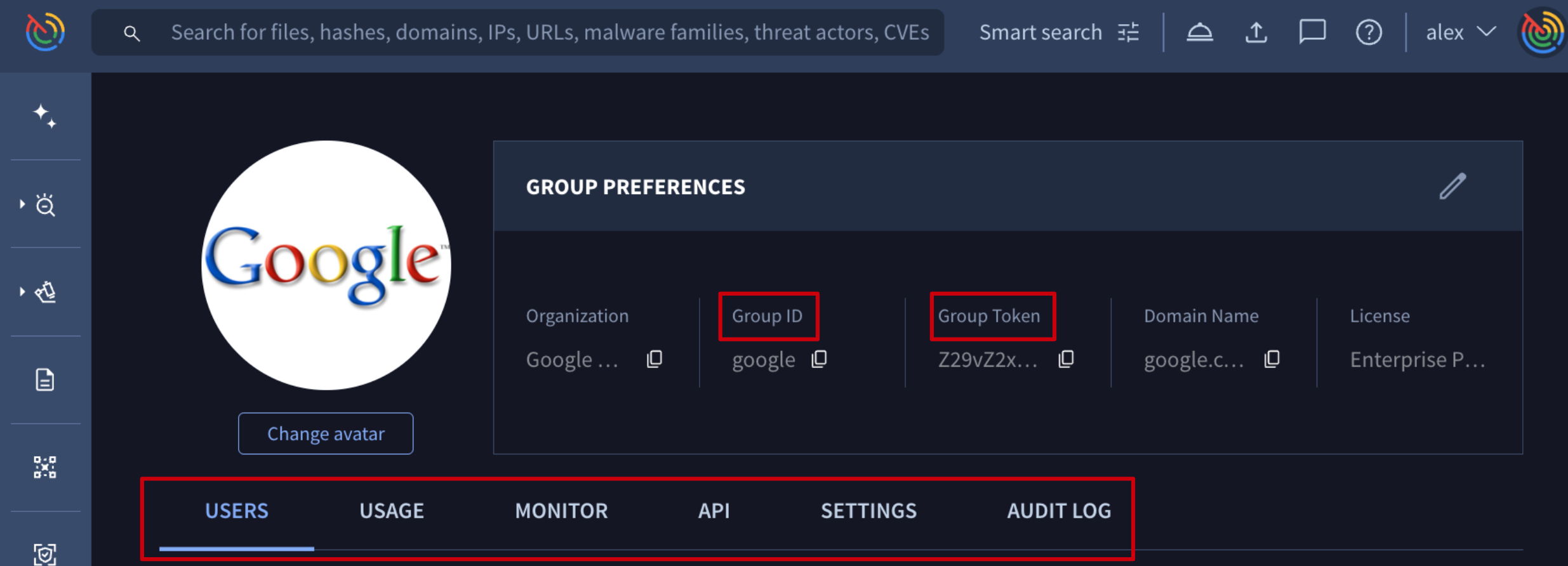The width and height of the screenshot is (1568, 566).
Task: Open the search filter sliders icon
Action: [1129, 32]
